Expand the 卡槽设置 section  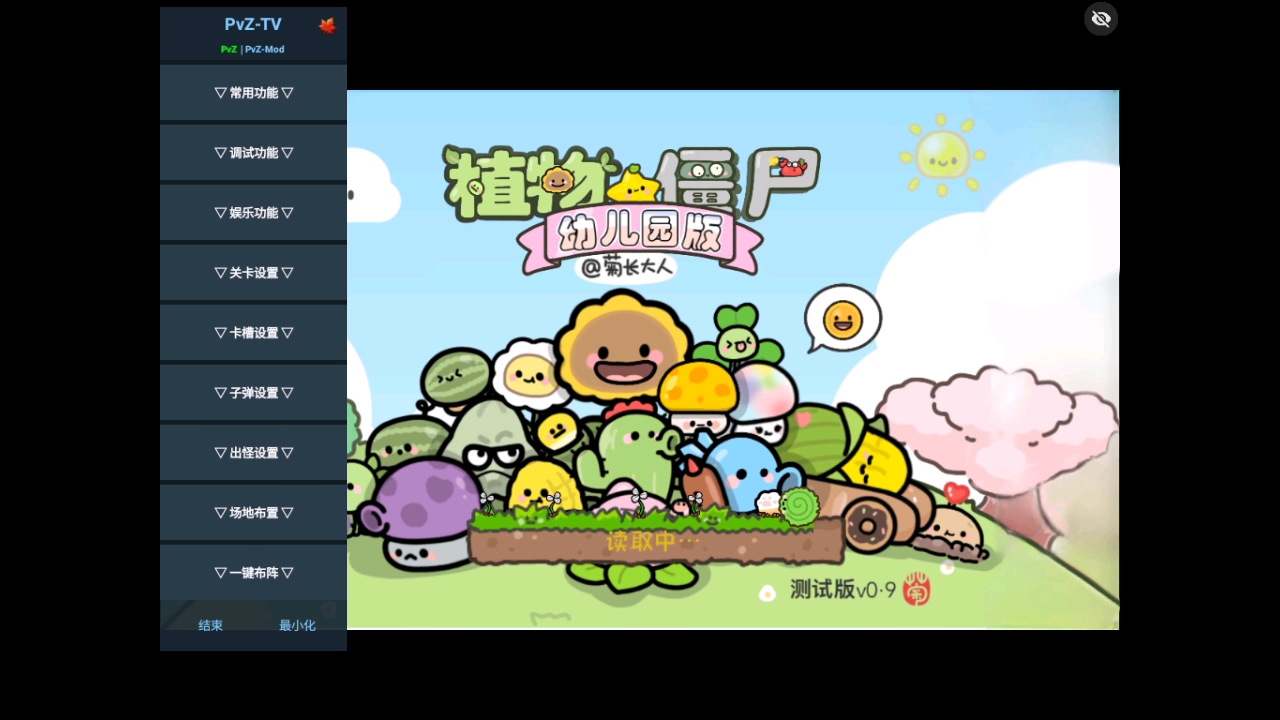pos(253,333)
